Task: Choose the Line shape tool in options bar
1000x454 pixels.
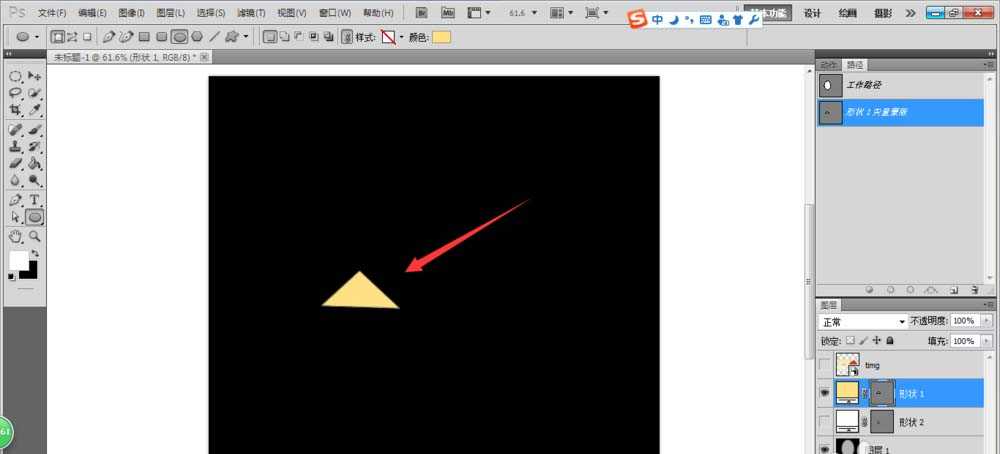Action: click(214, 36)
